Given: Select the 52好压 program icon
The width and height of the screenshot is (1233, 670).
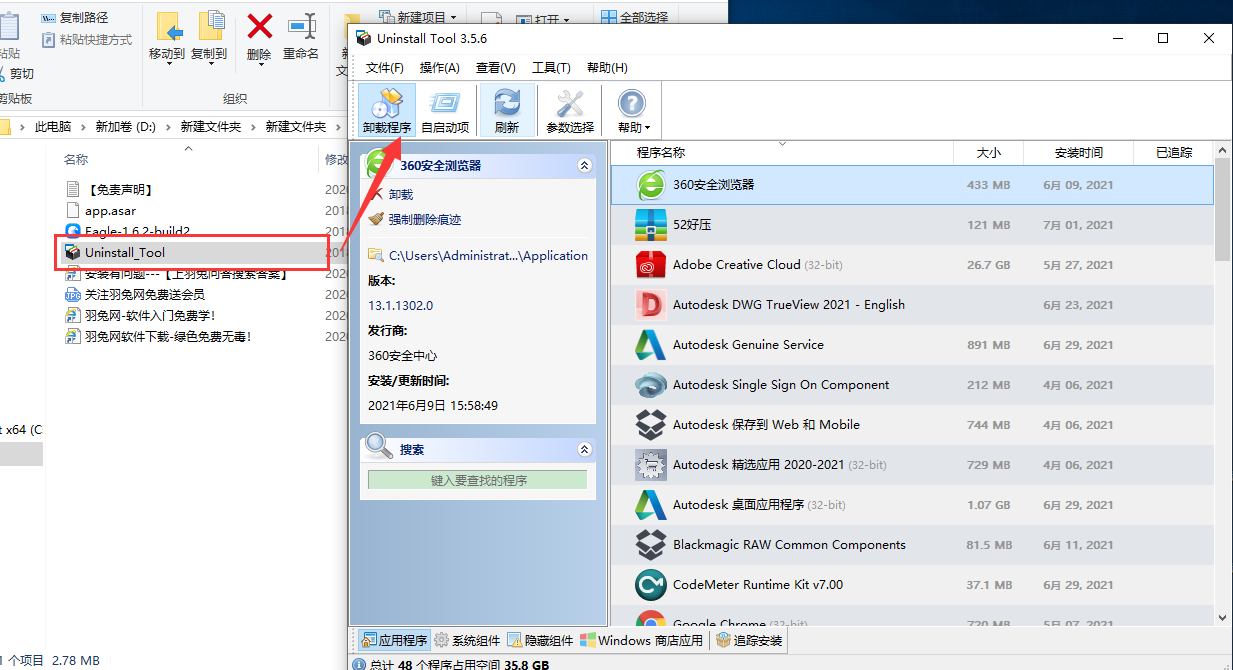Looking at the screenshot, I should pos(651,225).
